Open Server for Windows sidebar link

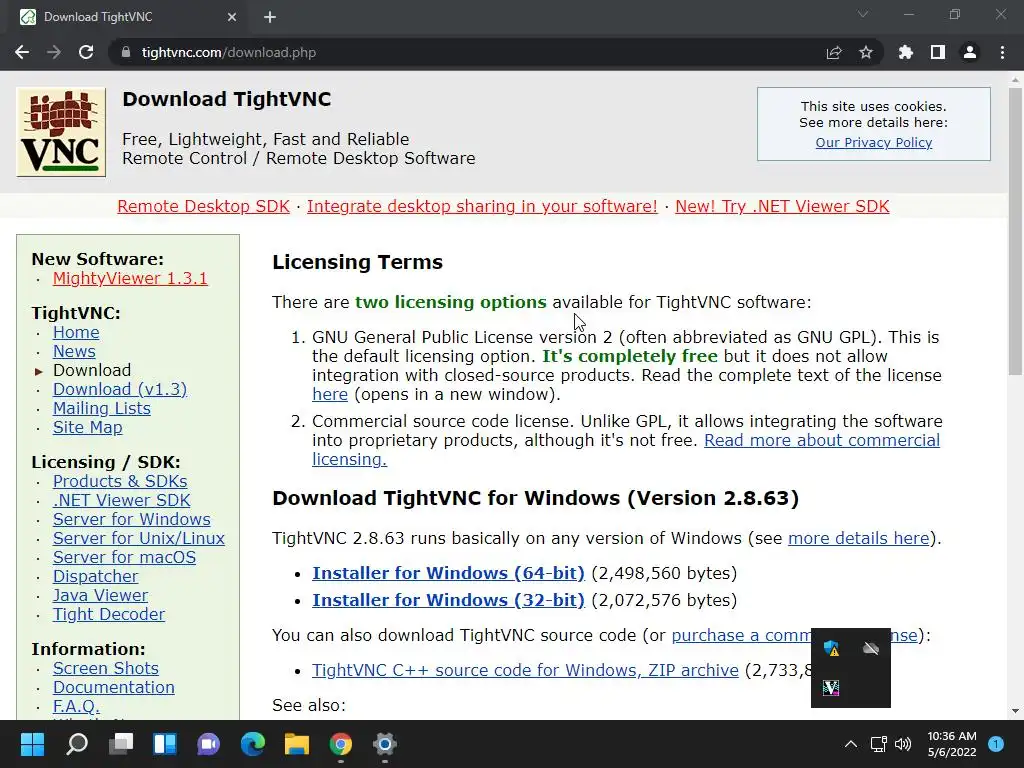(x=131, y=519)
